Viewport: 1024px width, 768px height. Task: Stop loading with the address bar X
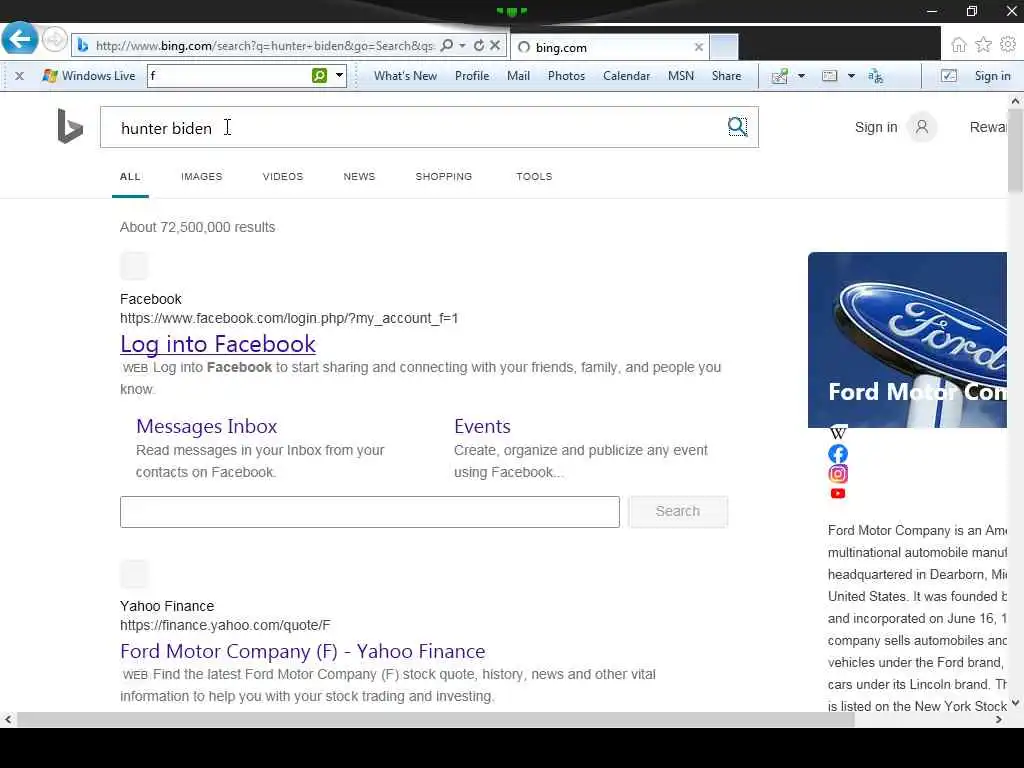495,46
